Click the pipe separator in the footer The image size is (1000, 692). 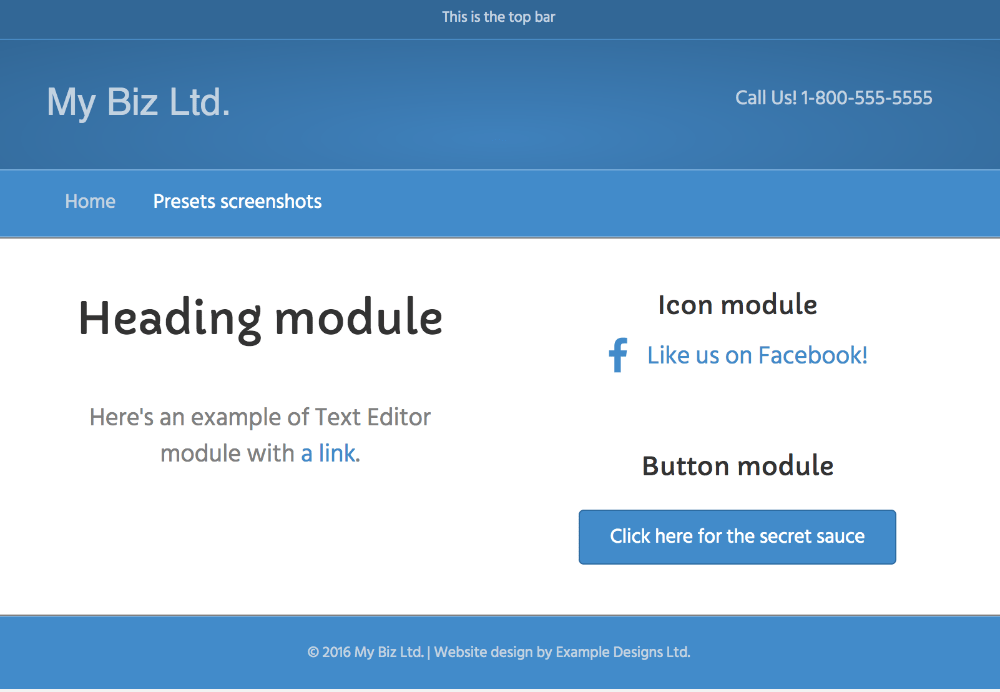click(429, 652)
